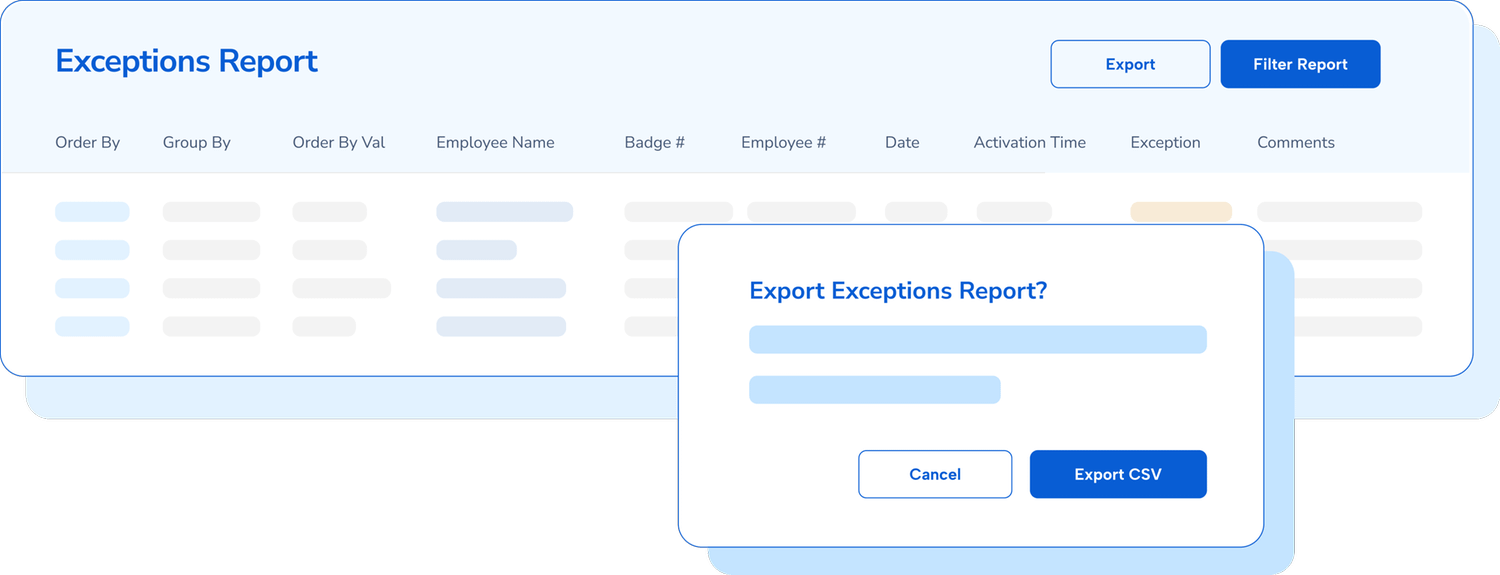
Task: Click the first row's Comments cell
Action: click(1339, 212)
